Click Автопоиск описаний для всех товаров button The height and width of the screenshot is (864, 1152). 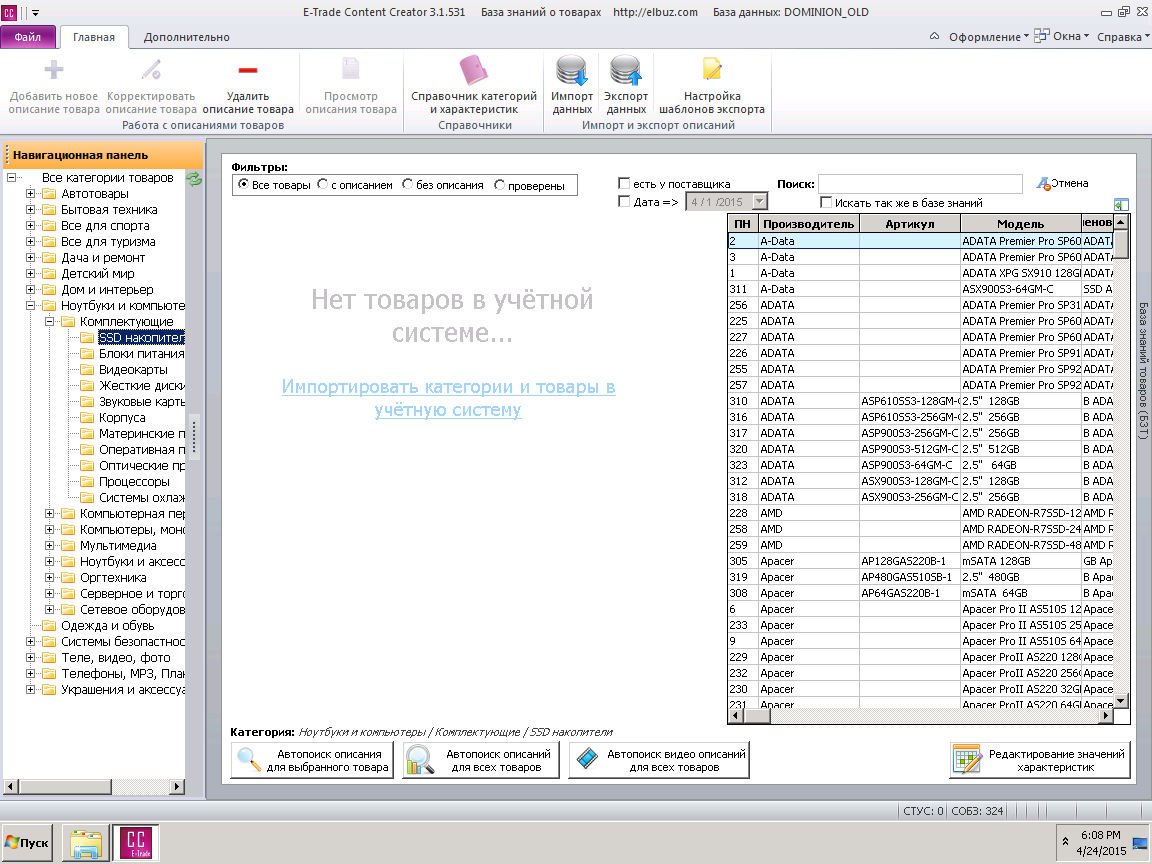(x=480, y=760)
